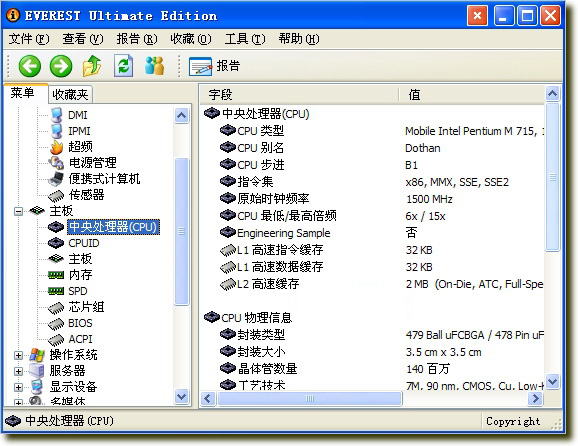Click the icon beside L1 高速指令缓存
The height and width of the screenshot is (446, 578).
pos(228,250)
